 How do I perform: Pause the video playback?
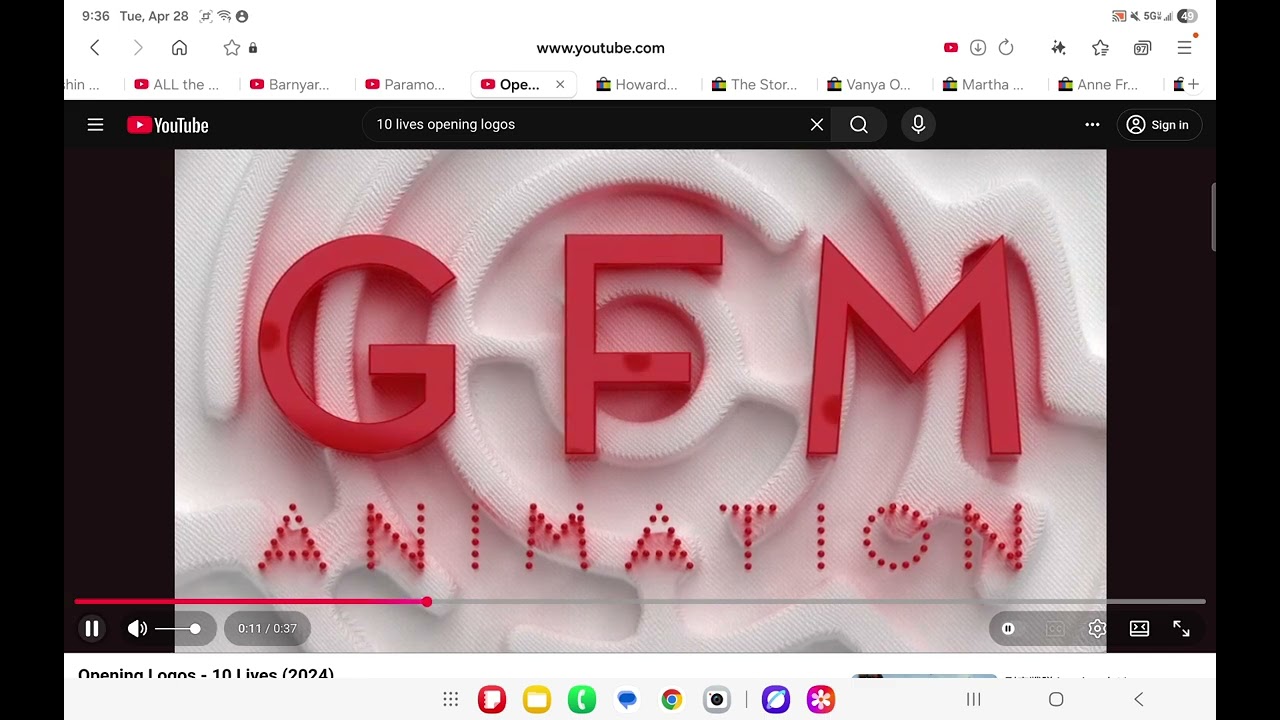point(92,629)
